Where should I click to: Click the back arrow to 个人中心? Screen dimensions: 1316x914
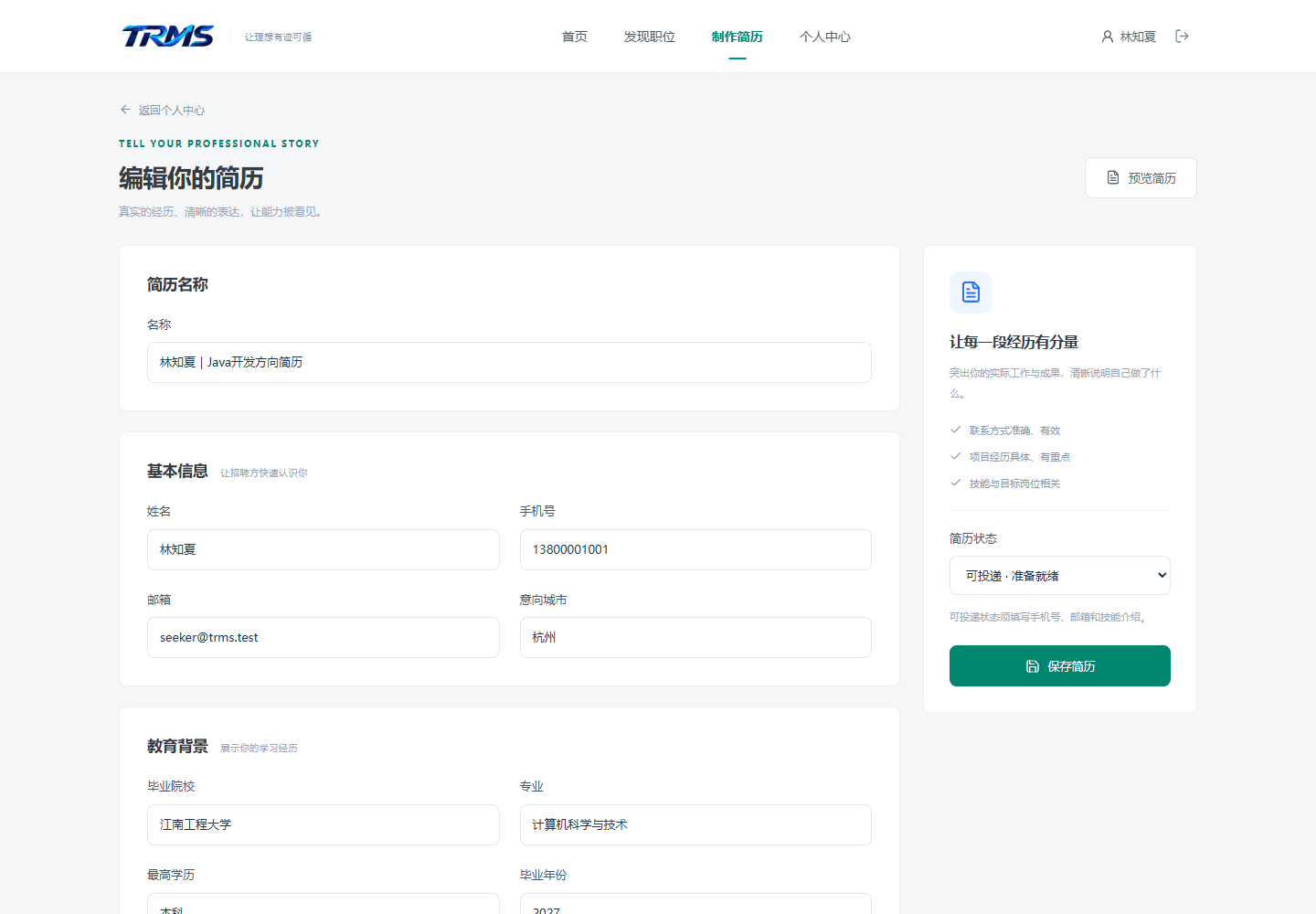(125, 110)
